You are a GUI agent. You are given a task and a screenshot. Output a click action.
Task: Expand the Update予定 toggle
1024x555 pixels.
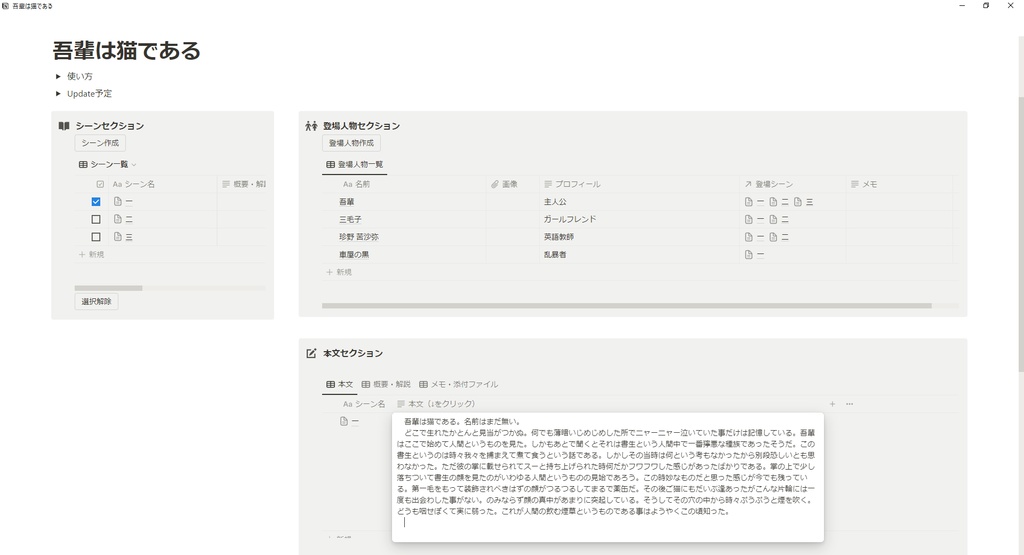[58, 94]
